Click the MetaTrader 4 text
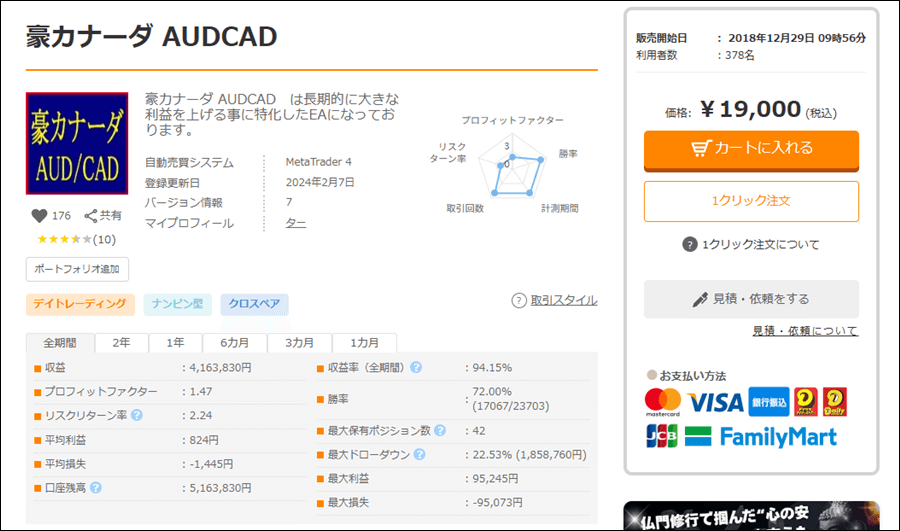Viewport: 900px width, 531px height. click(319, 162)
